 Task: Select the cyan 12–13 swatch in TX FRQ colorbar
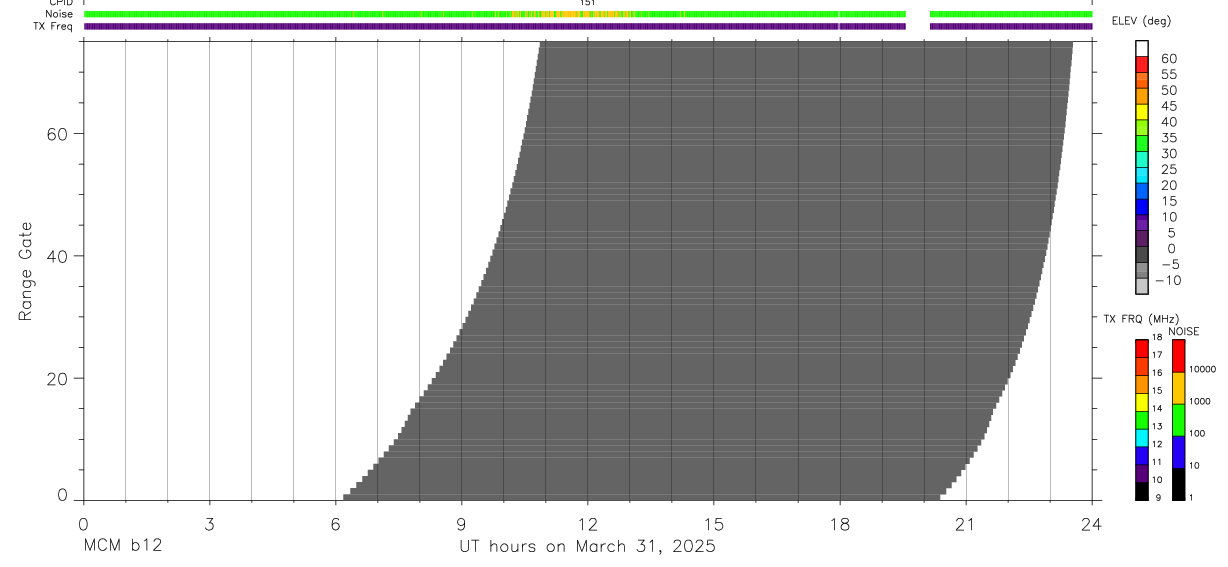pos(1142,438)
